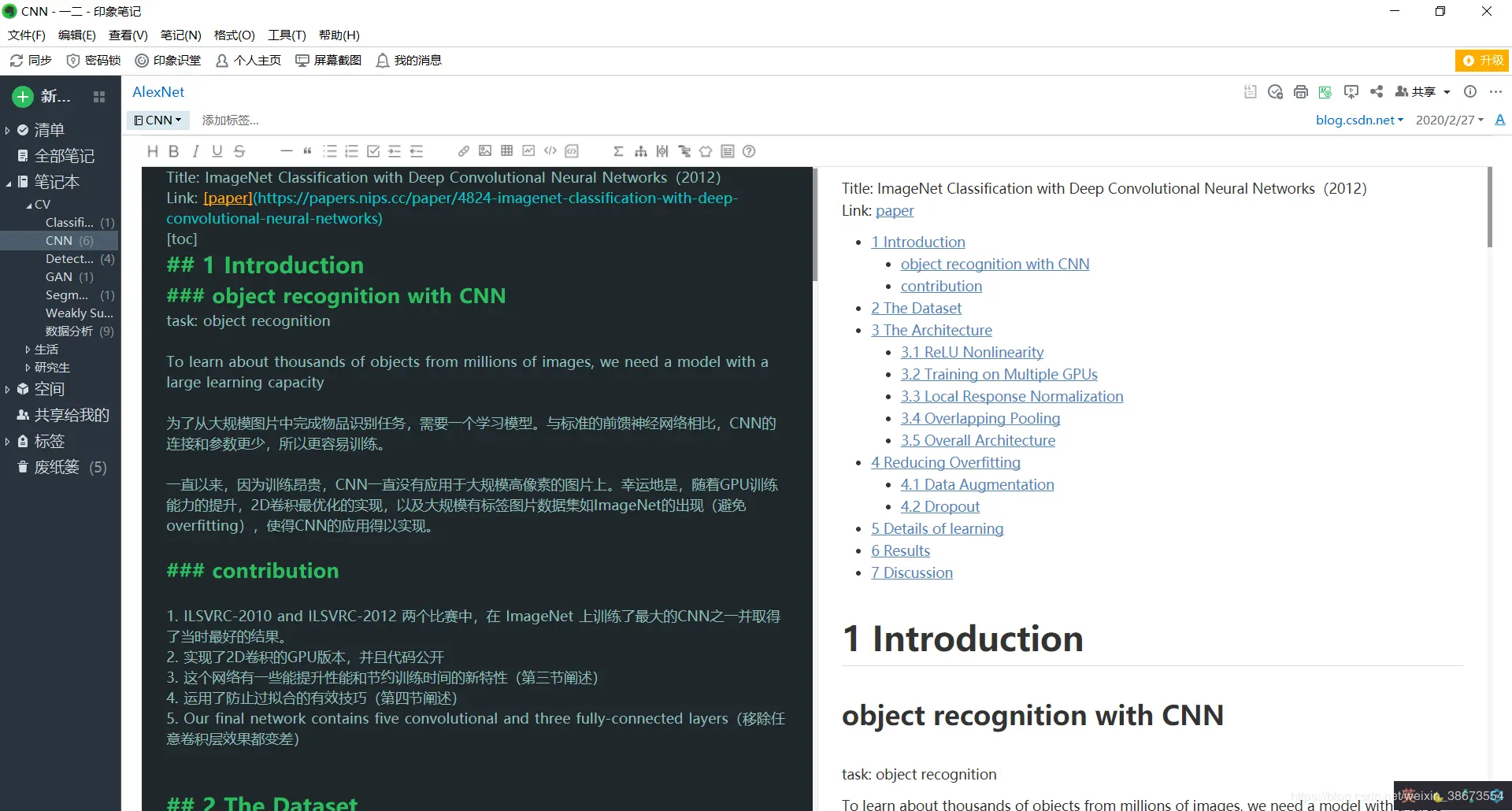1512x811 pixels.
Task: Toggle strikethrough formatting in markdown toolbar
Action: click(x=239, y=151)
